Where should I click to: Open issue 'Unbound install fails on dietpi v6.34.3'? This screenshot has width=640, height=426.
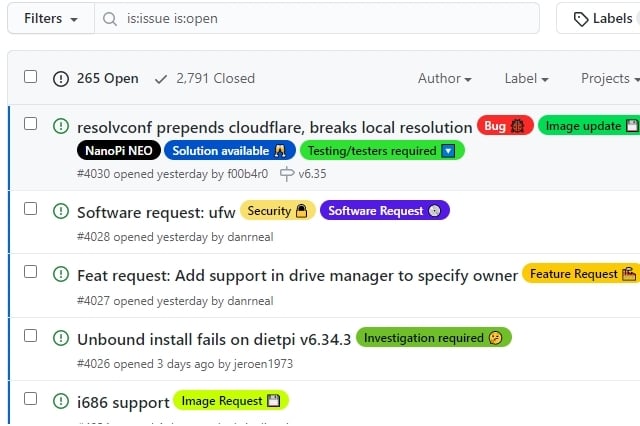tap(214, 339)
